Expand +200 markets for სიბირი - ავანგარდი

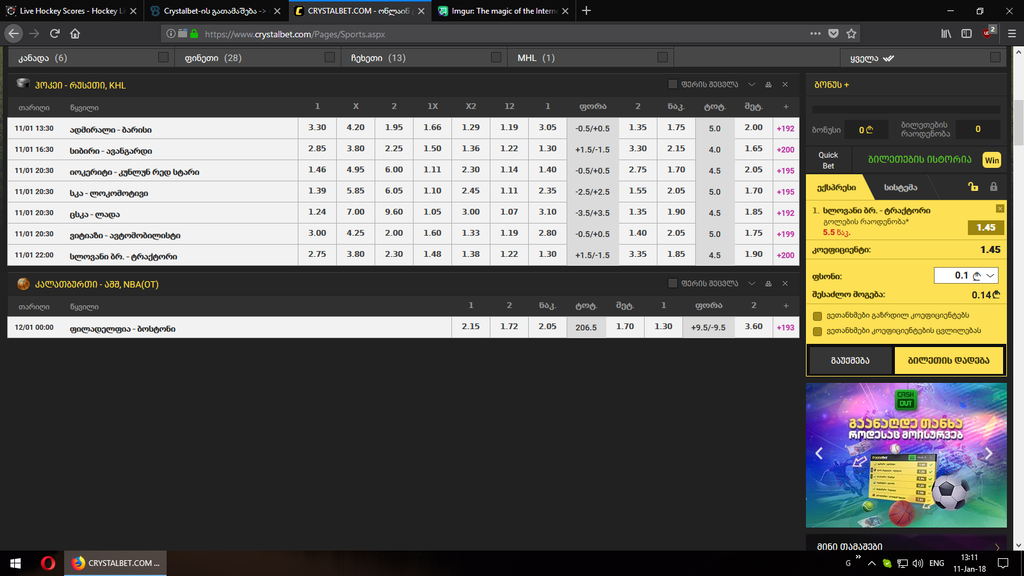pyautogui.click(x=786, y=150)
